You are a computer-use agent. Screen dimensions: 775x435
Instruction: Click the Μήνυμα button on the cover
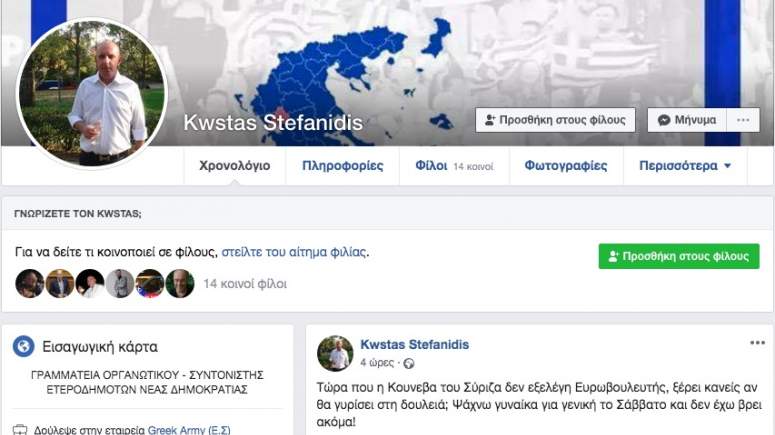(687, 120)
